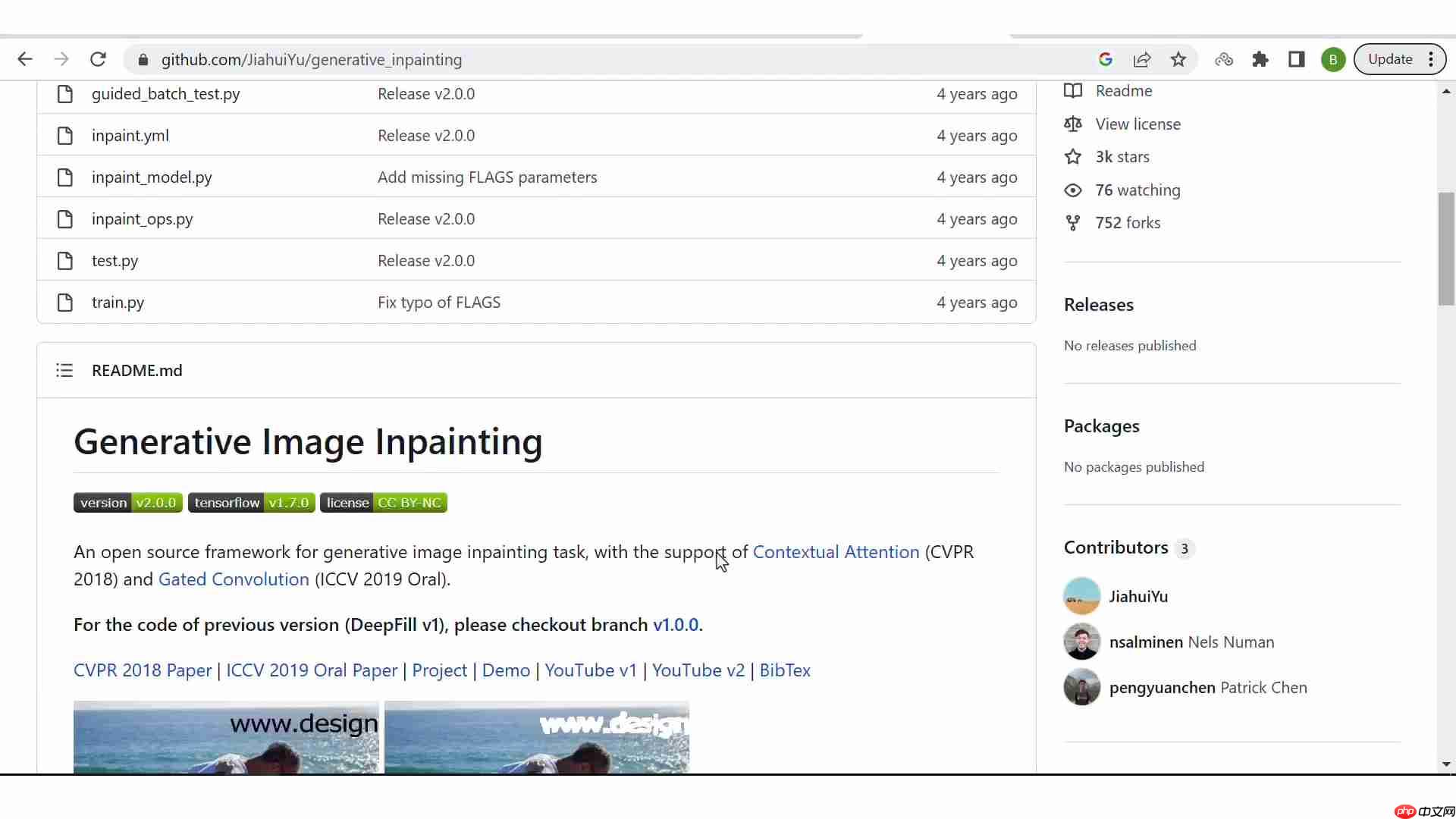The image size is (1456, 819).
Task: Open the Gated Convolution link
Action: [234, 579]
